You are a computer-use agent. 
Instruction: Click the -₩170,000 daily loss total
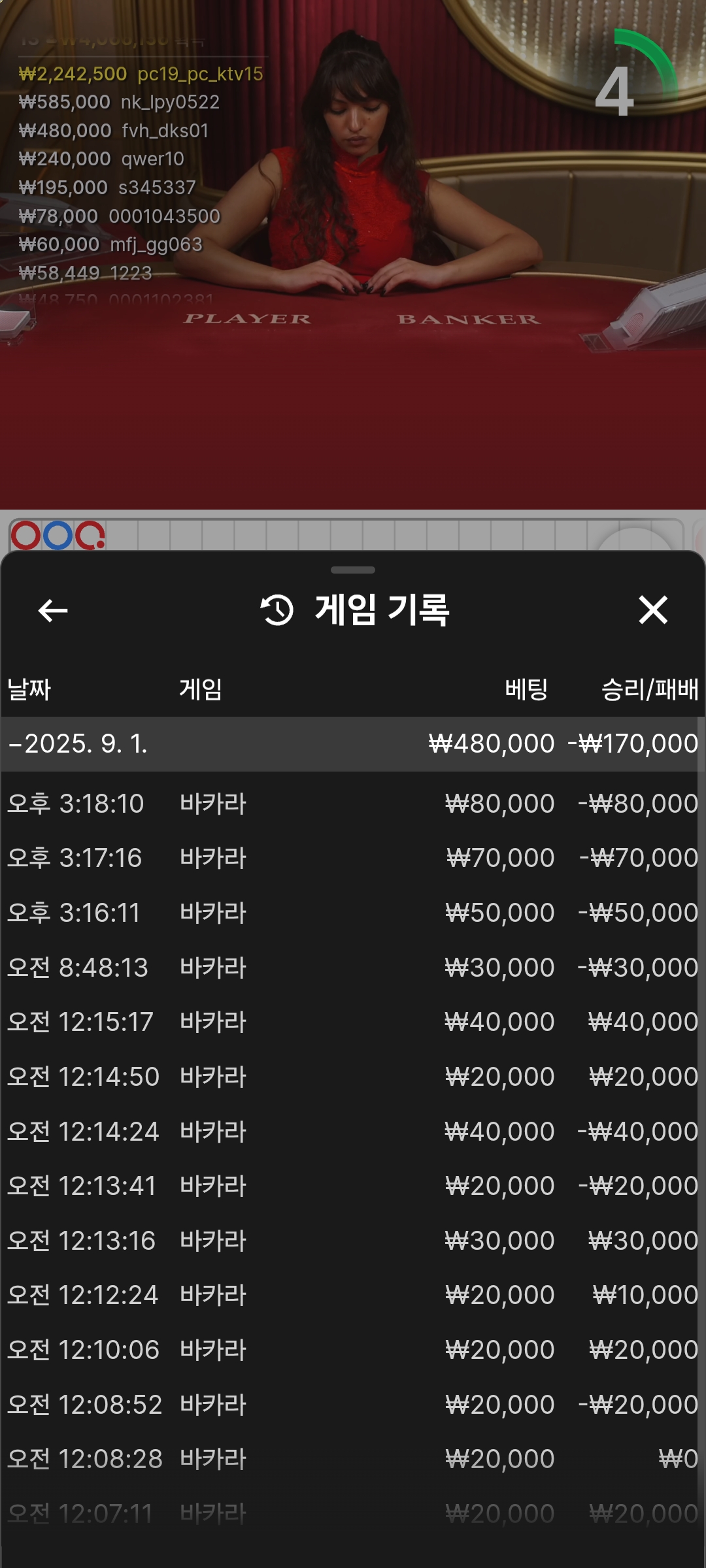(633, 743)
